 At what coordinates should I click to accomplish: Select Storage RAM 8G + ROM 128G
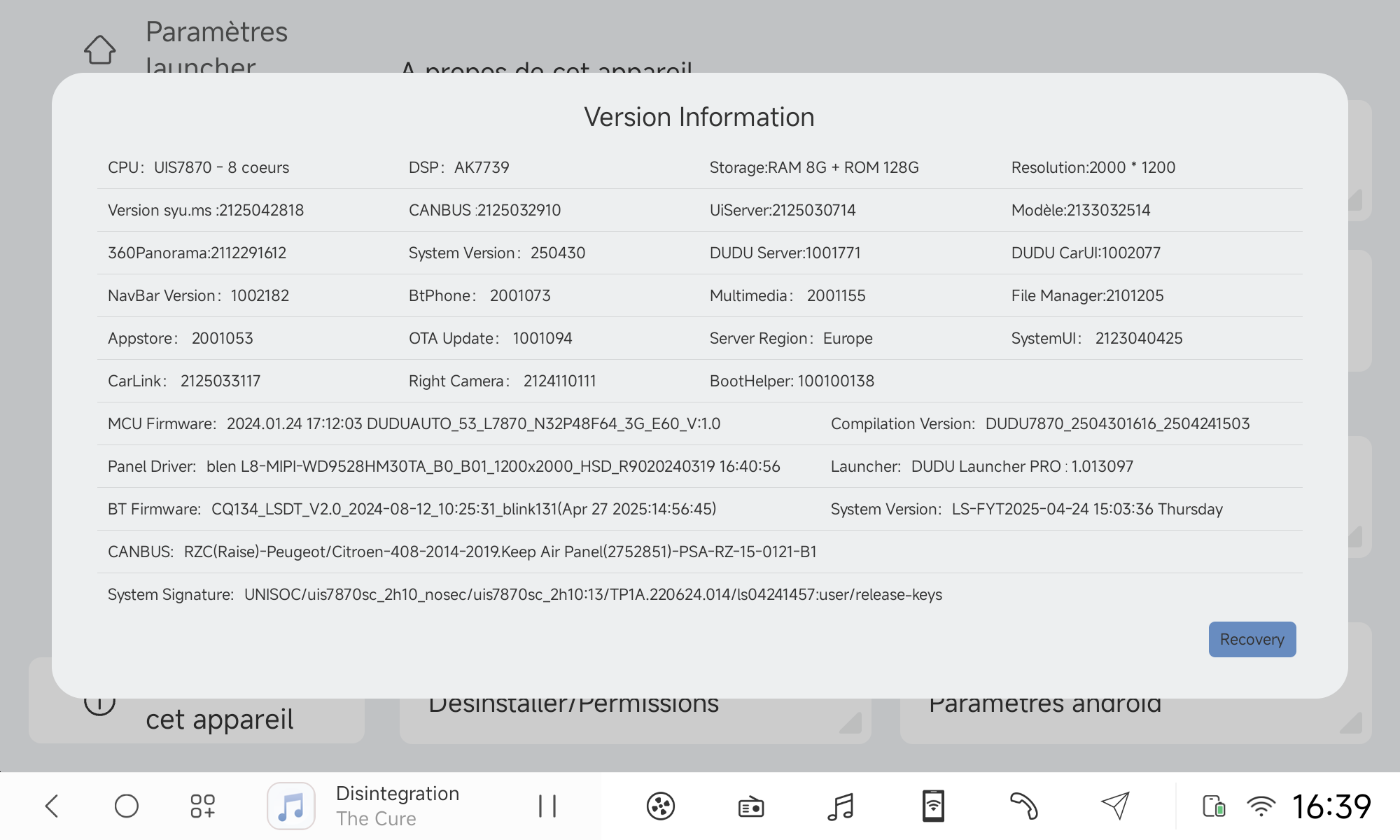[814, 167]
